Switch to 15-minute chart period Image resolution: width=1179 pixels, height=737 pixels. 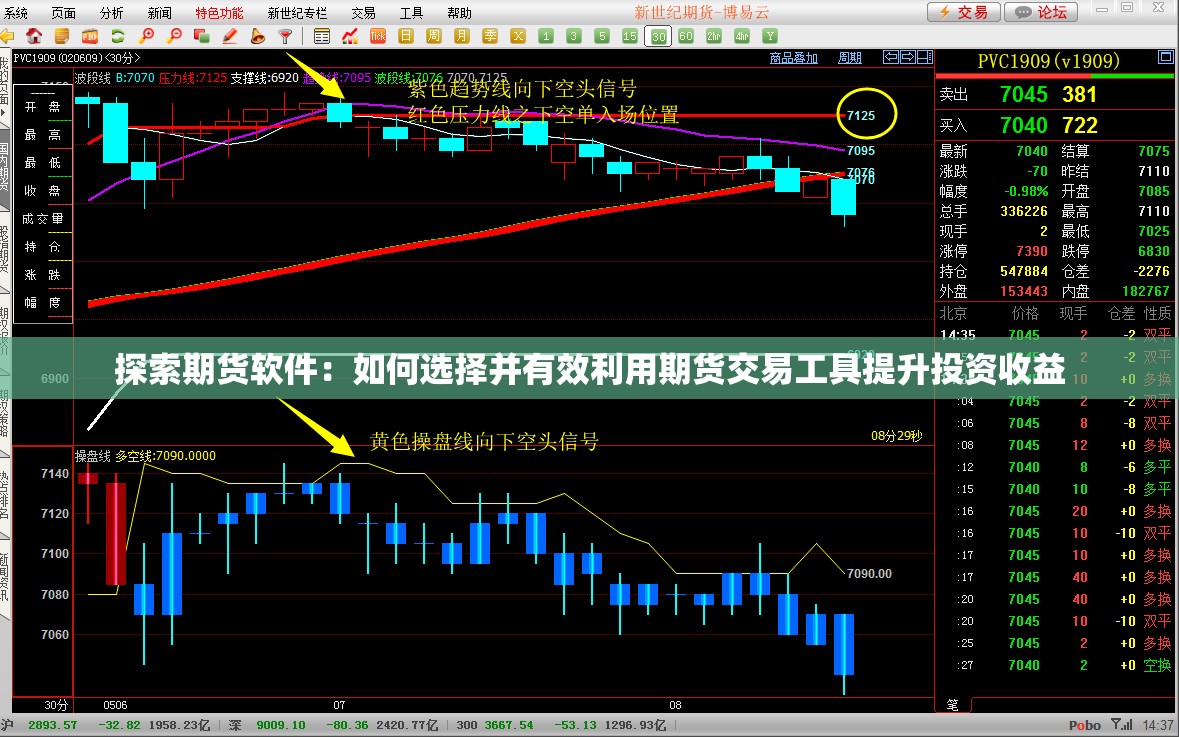pos(630,36)
